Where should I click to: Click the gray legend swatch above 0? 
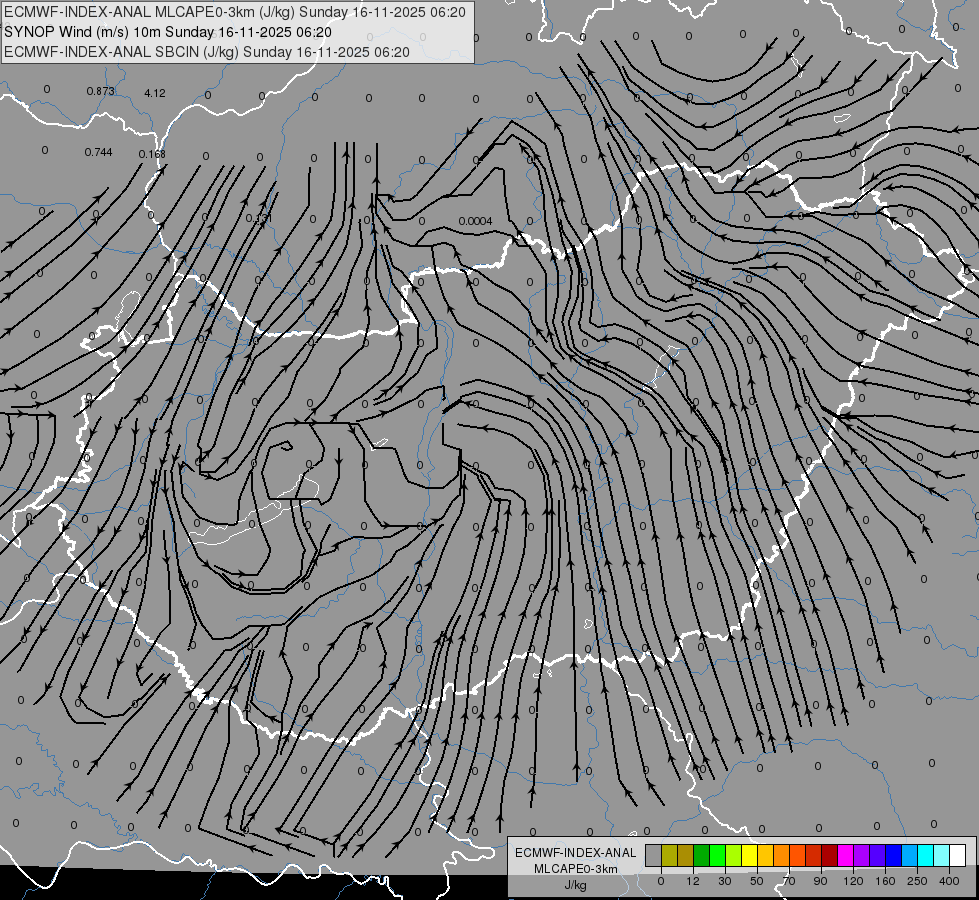[653, 855]
